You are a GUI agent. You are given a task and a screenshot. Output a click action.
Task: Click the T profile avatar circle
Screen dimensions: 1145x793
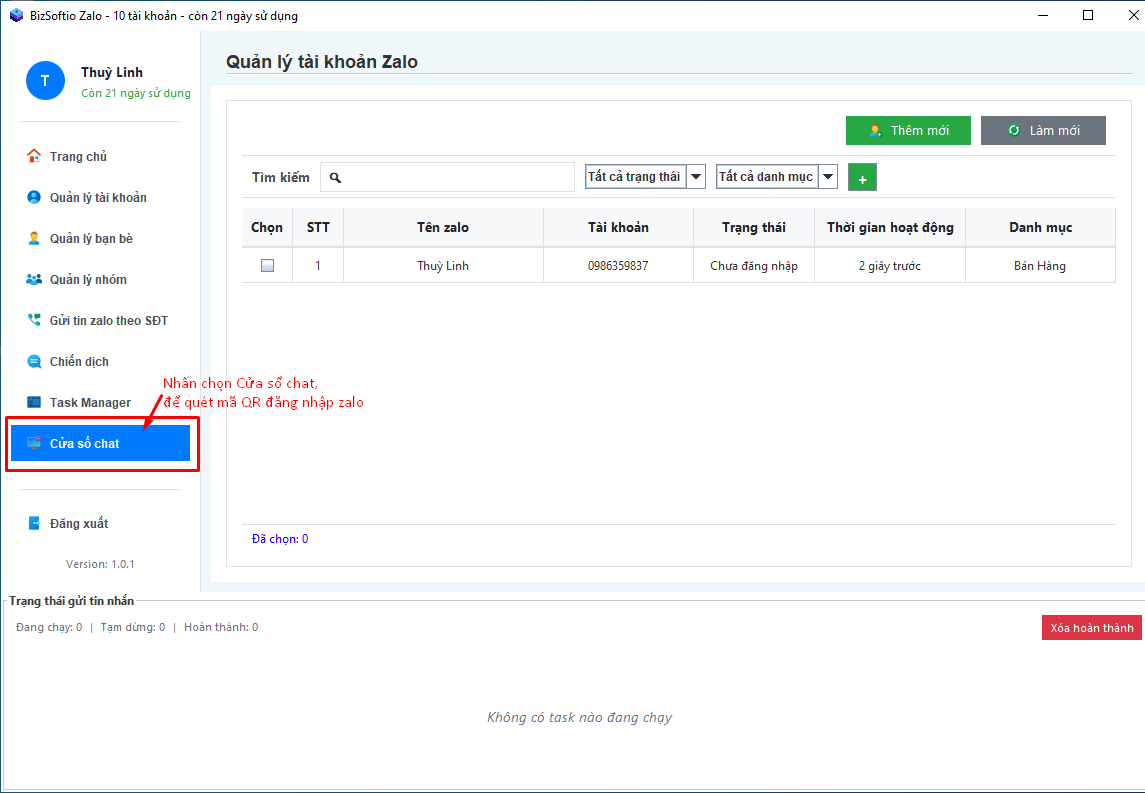point(45,81)
